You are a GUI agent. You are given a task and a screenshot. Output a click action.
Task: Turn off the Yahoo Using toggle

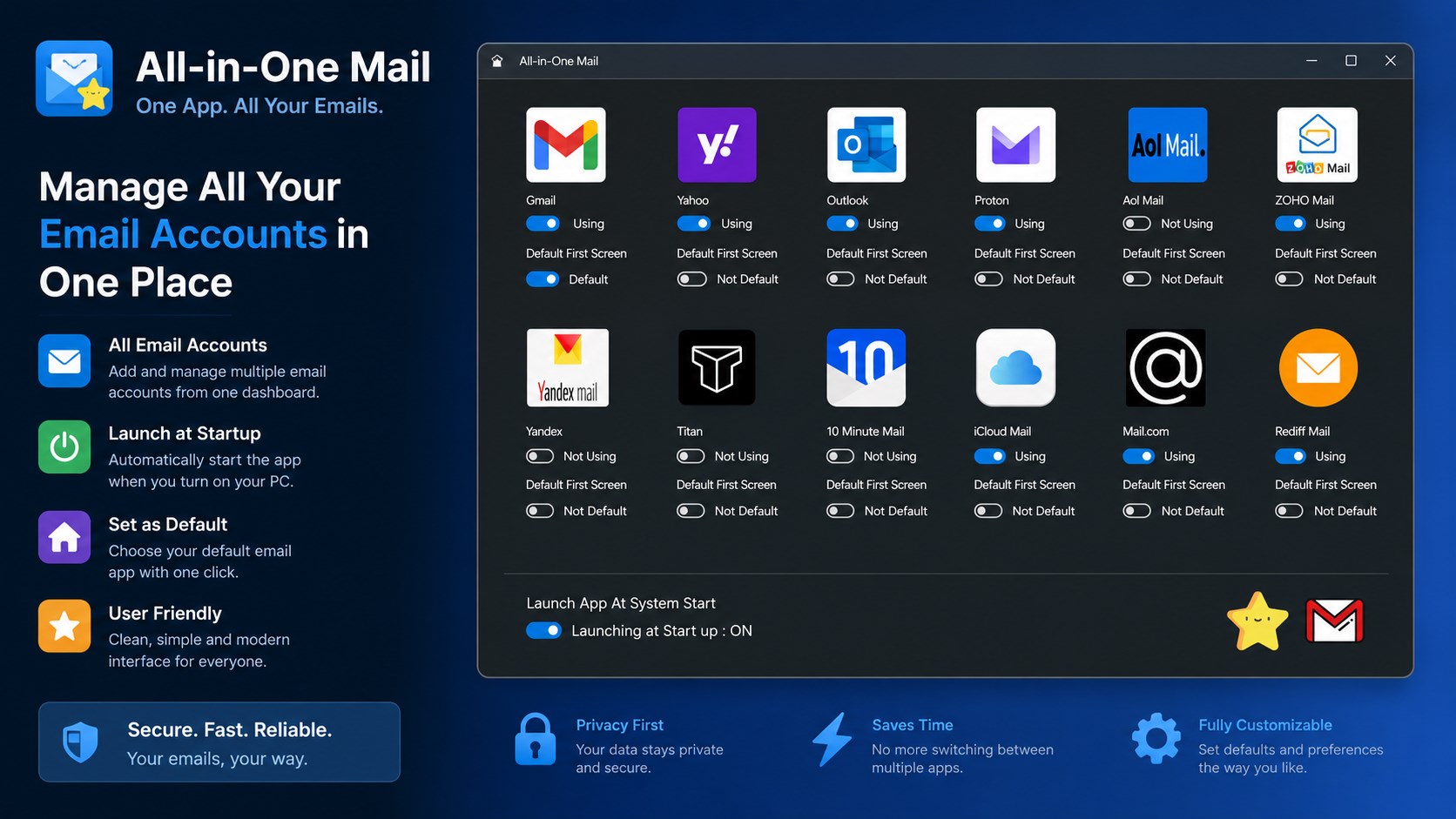(x=693, y=224)
